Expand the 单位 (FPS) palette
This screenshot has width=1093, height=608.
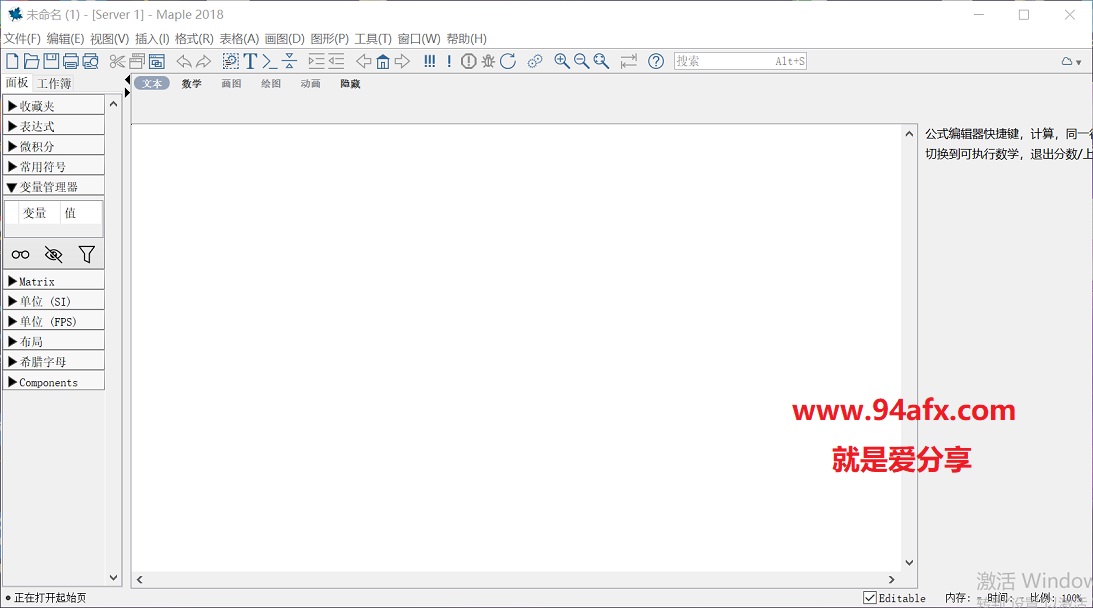[x=54, y=321]
